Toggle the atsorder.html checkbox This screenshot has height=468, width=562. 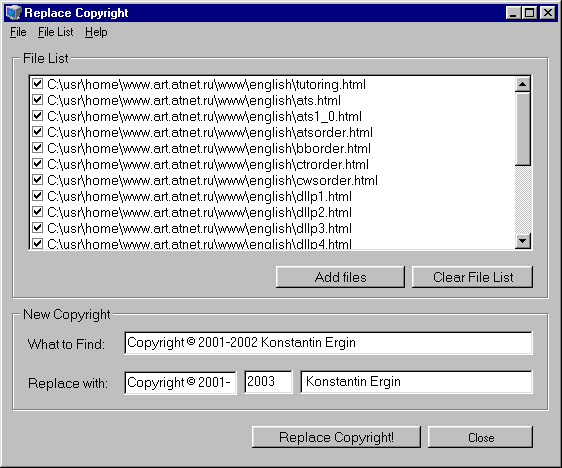click(x=37, y=132)
